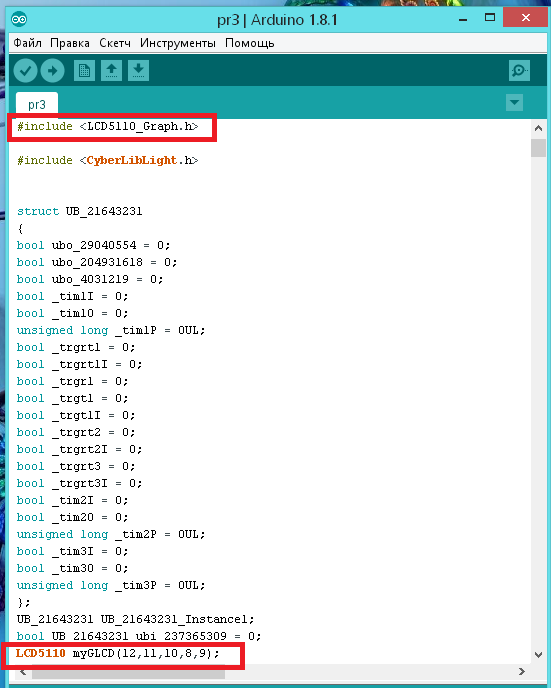
Task: Open the Serial Monitor magnifier icon
Action: [x=519, y=71]
